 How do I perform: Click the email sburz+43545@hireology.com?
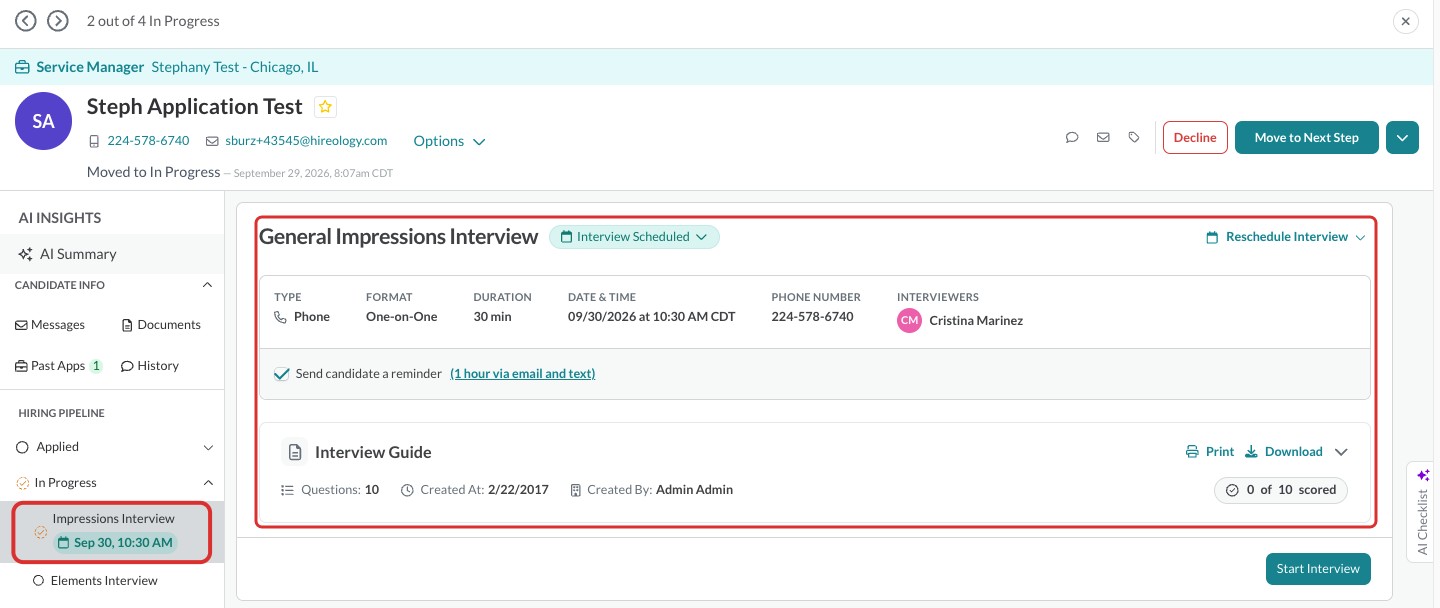point(306,141)
